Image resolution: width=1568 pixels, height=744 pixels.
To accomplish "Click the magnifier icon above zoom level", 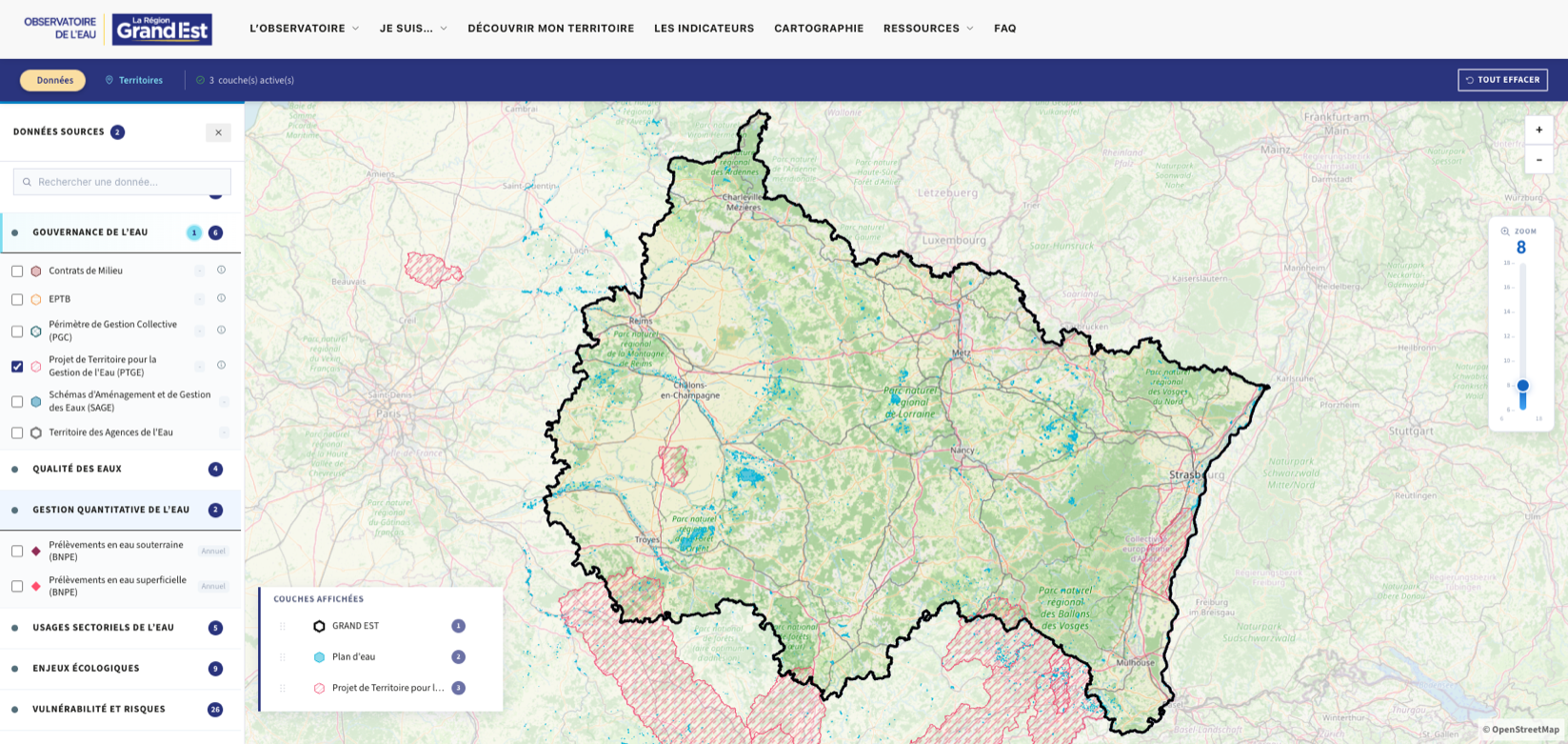I will pos(1505,231).
